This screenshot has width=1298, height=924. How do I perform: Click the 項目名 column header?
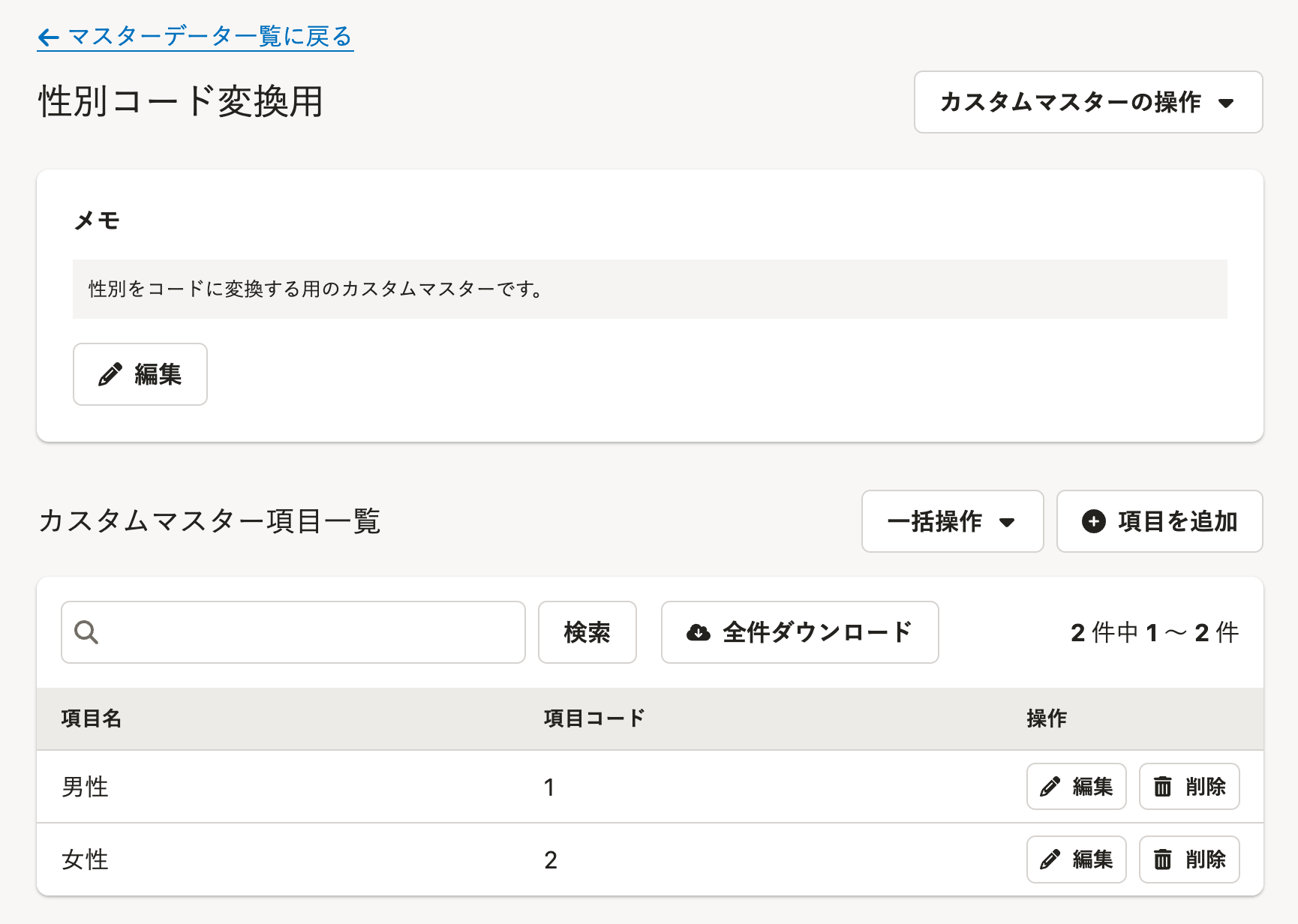[91, 718]
